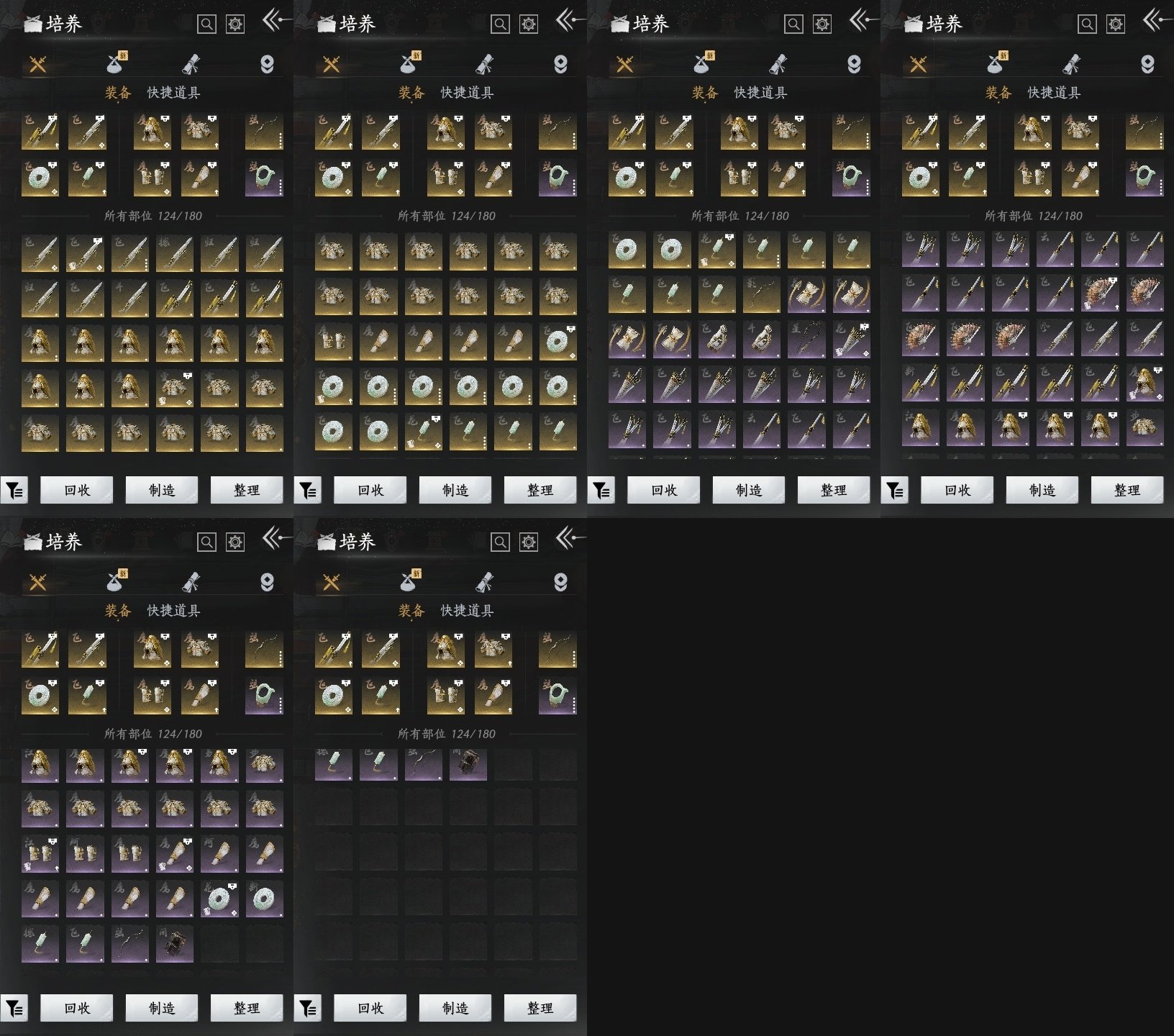Open search in the panel with only four inventory items
Image resolution: width=1174 pixels, height=1036 pixels.
pyautogui.click(x=500, y=542)
